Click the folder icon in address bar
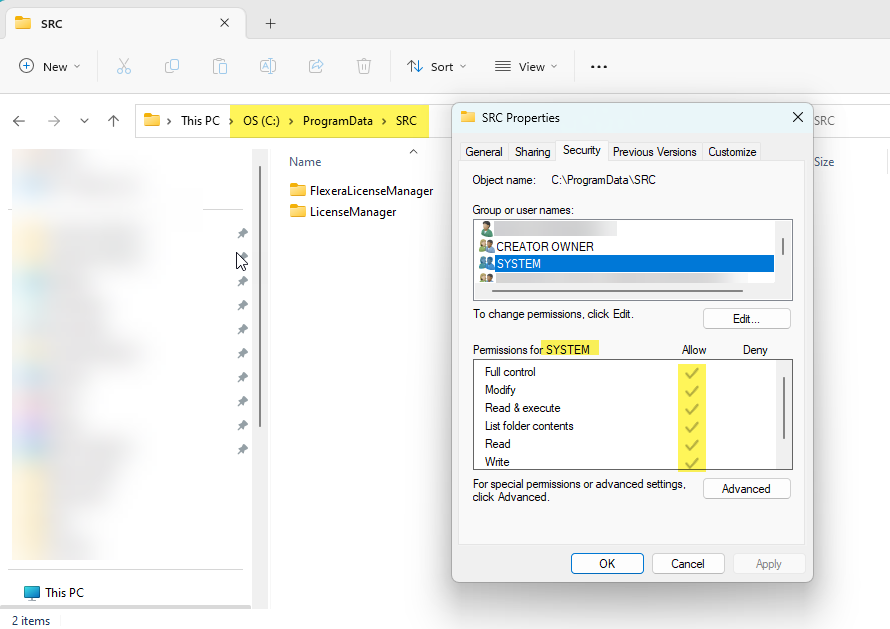The image size is (890, 629). coord(152,120)
